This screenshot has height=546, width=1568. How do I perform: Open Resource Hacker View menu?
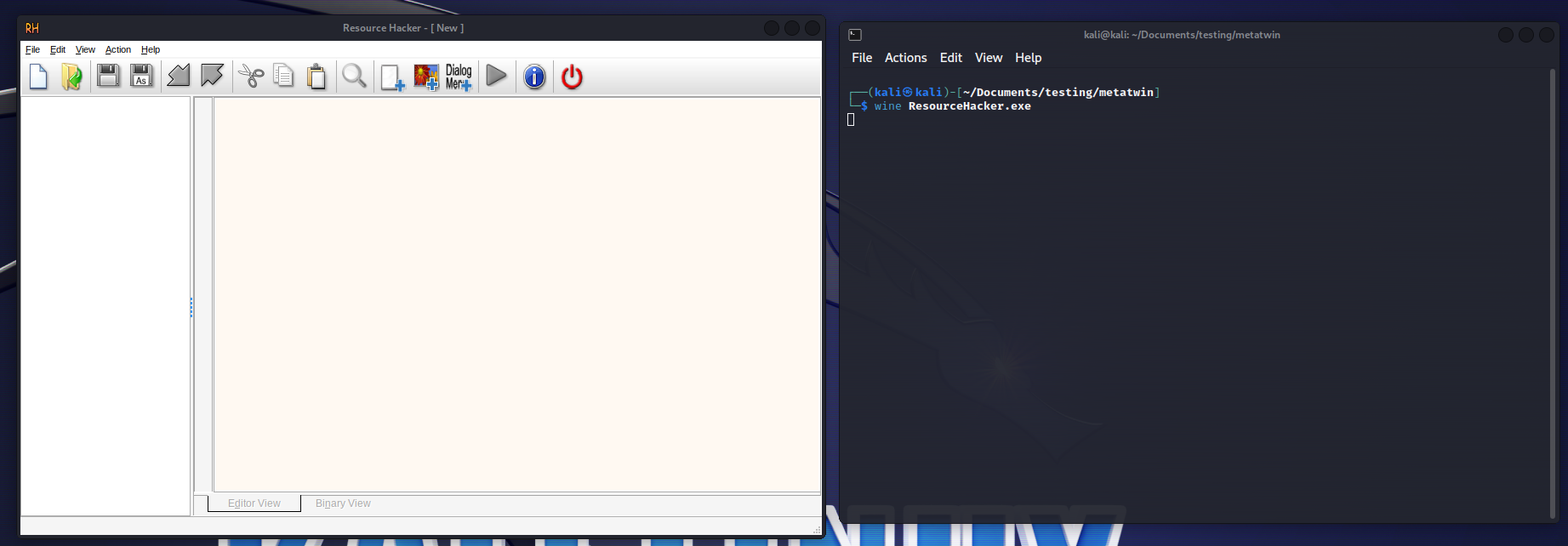pyautogui.click(x=85, y=49)
